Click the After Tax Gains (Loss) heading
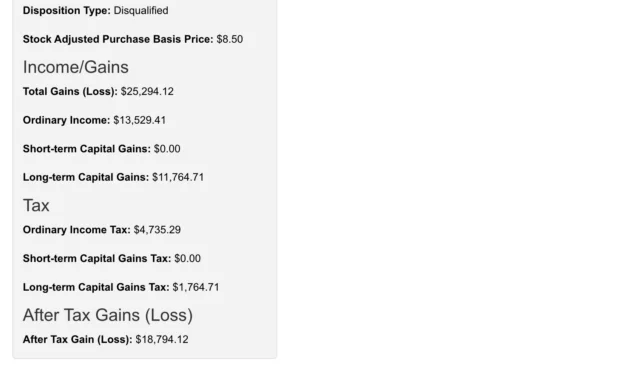Screen dimensions: 630x365 coord(108,315)
